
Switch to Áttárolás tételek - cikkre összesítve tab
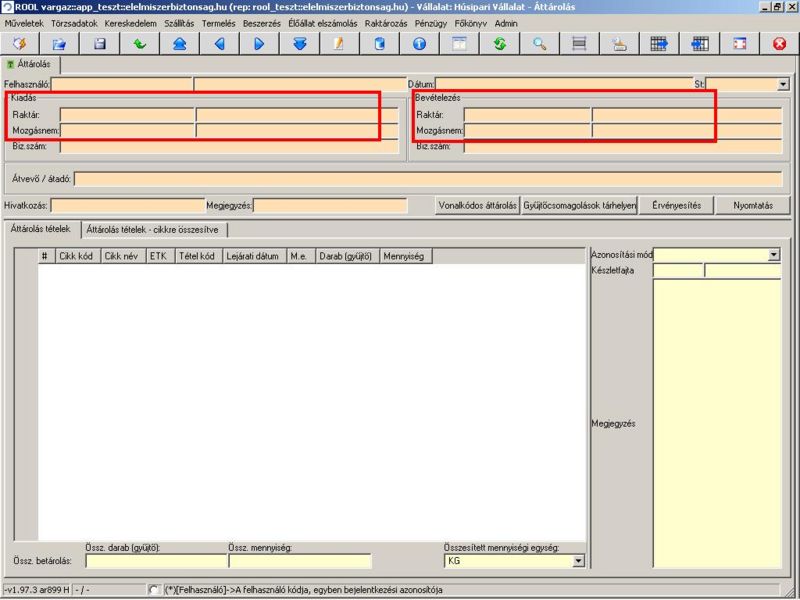(x=152, y=230)
